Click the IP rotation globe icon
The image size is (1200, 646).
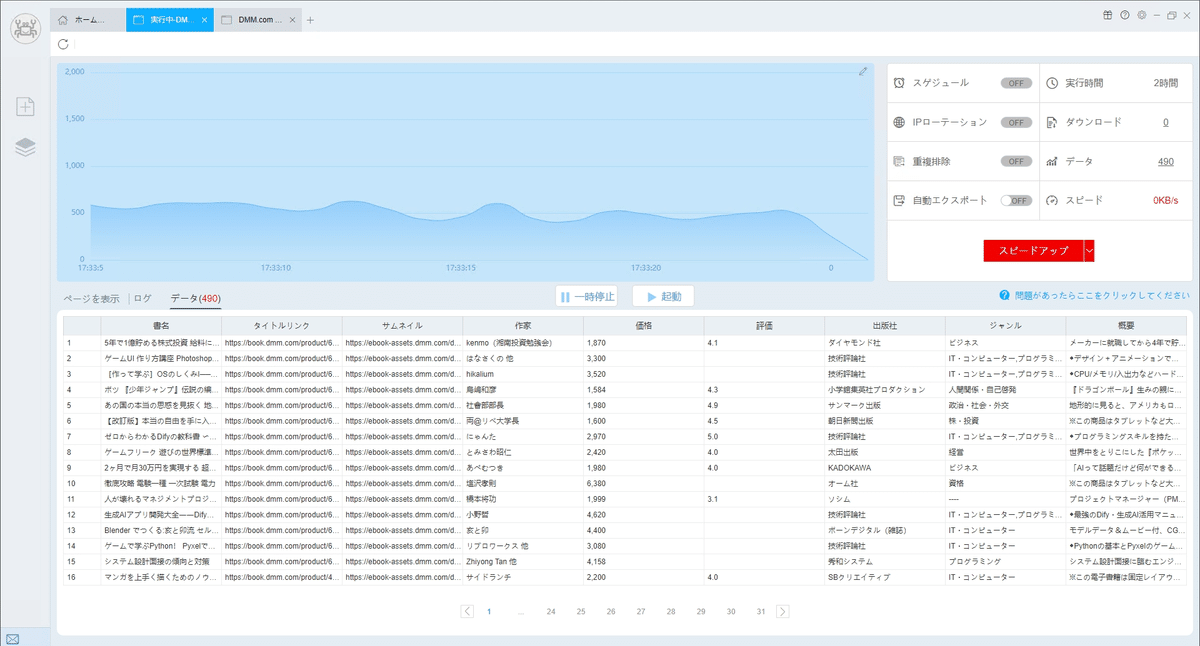click(900, 122)
